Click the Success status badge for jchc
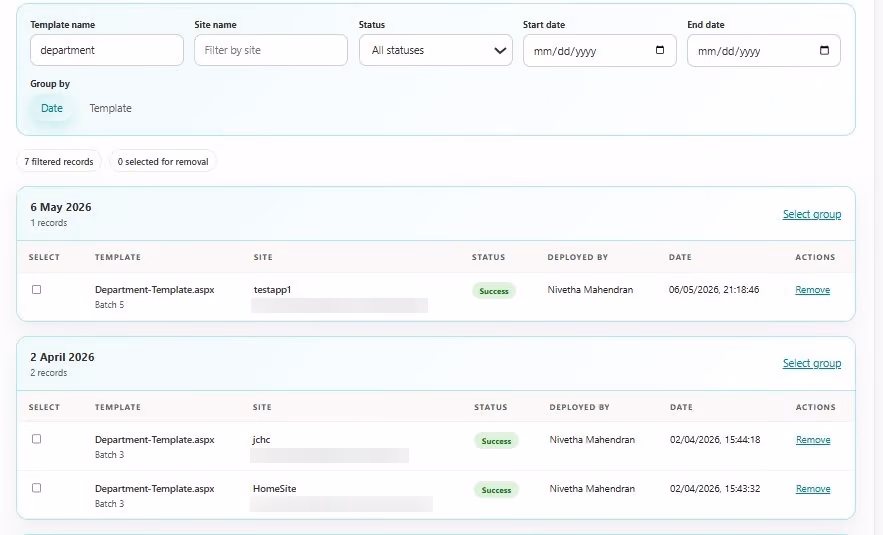 coord(496,440)
